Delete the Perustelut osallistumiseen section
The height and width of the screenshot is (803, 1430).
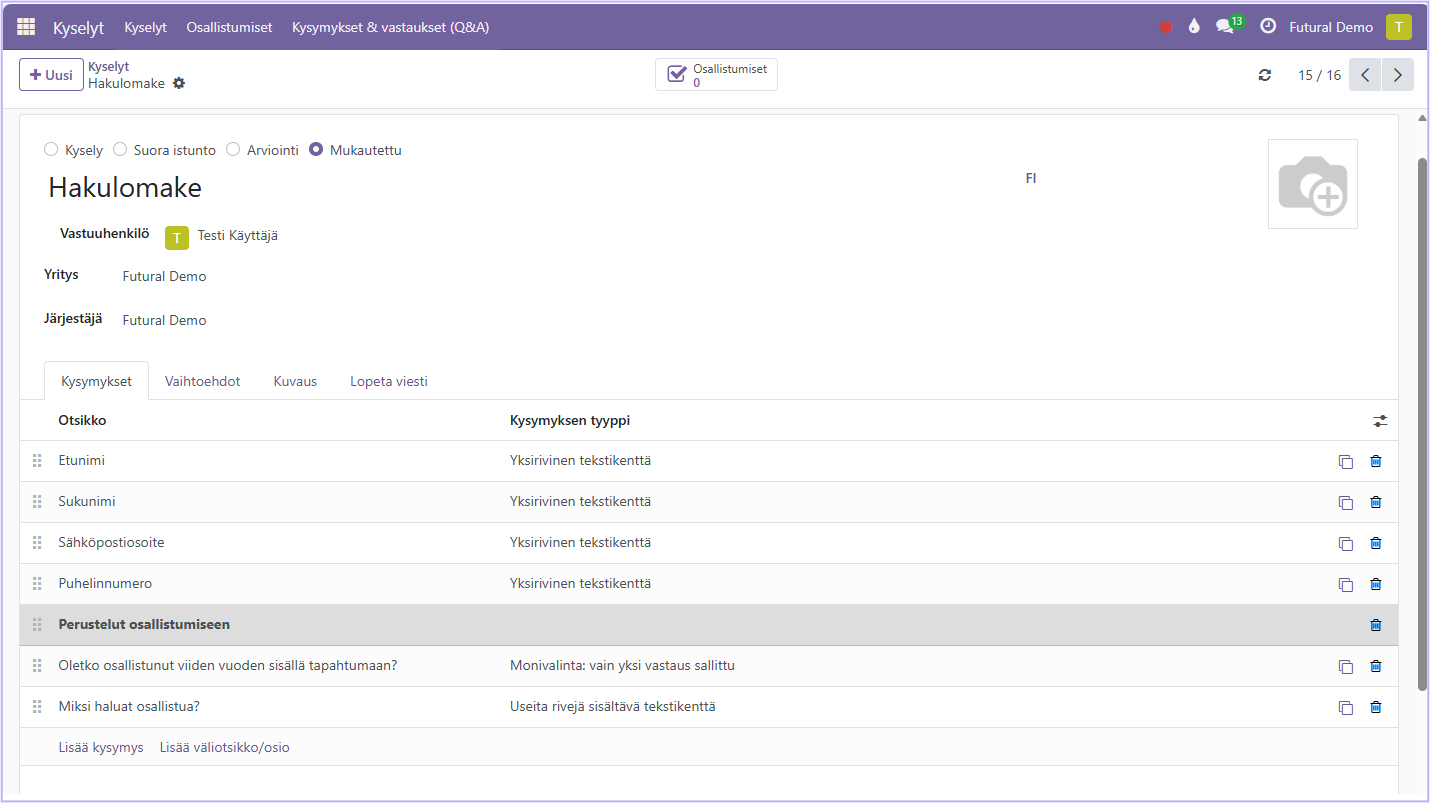[x=1375, y=625]
